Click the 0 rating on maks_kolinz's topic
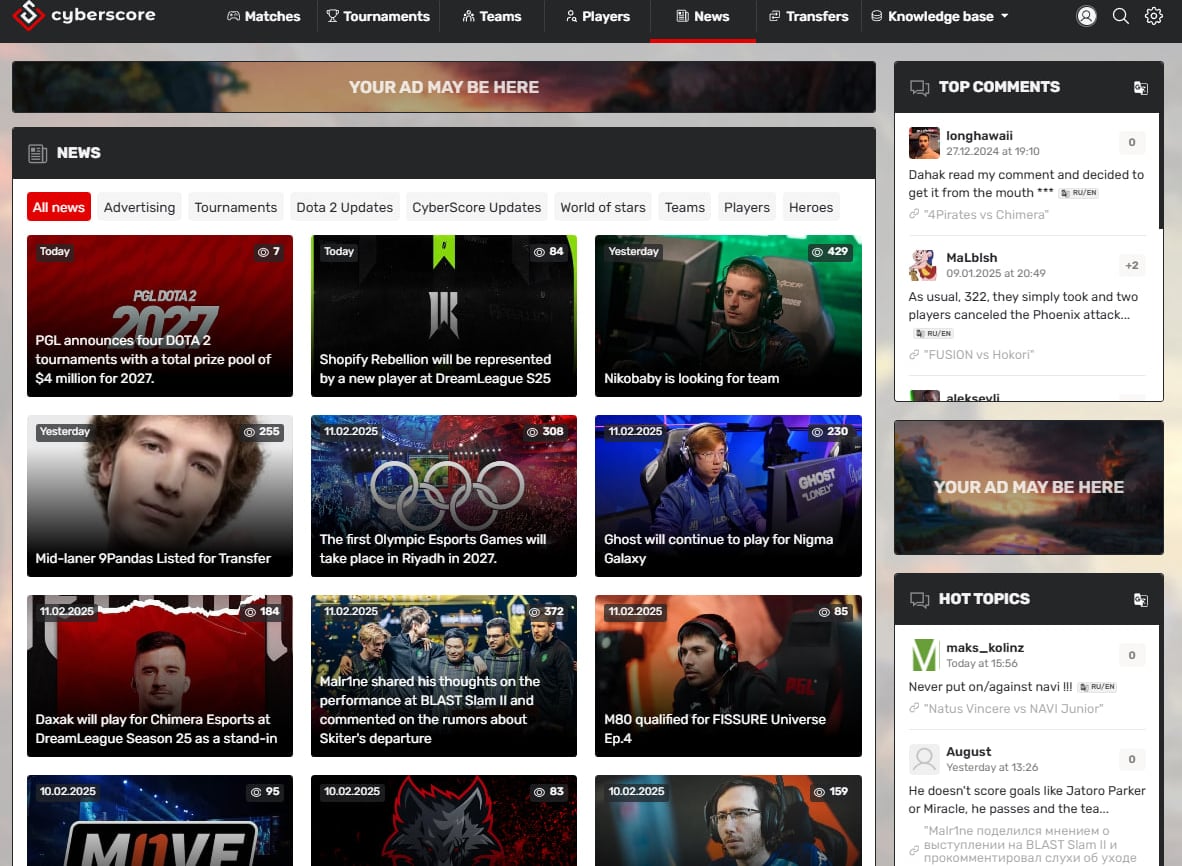Image resolution: width=1182 pixels, height=866 pixels. [x=1131, y=655]
